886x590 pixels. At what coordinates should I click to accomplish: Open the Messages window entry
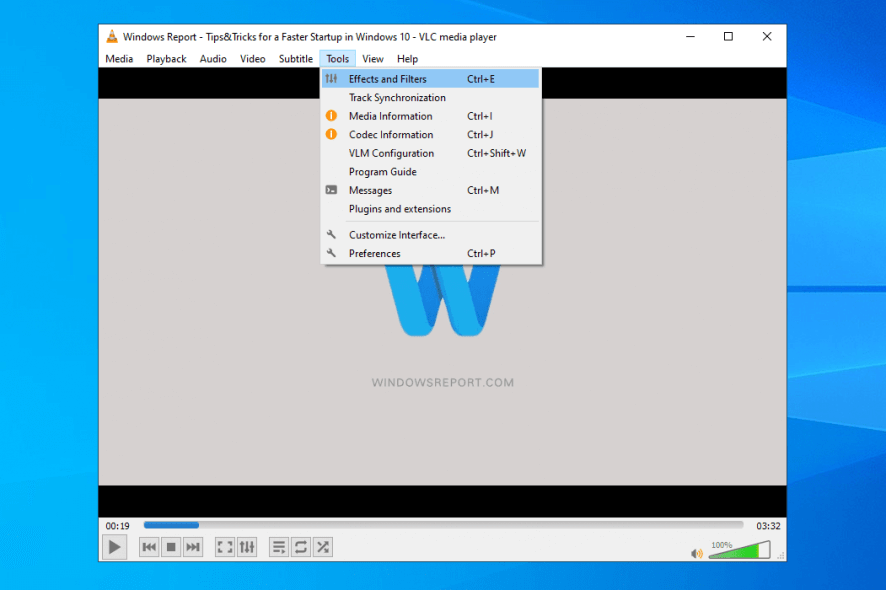pos(431,190)
